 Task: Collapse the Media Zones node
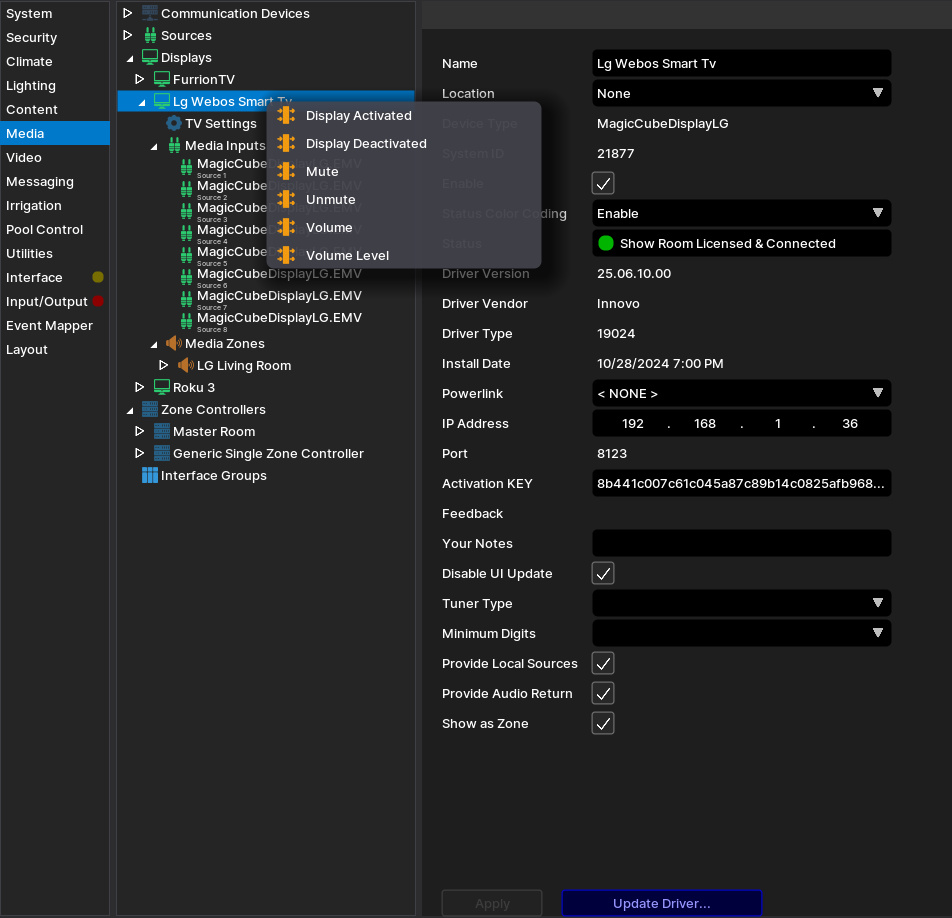tap(154, 344)
